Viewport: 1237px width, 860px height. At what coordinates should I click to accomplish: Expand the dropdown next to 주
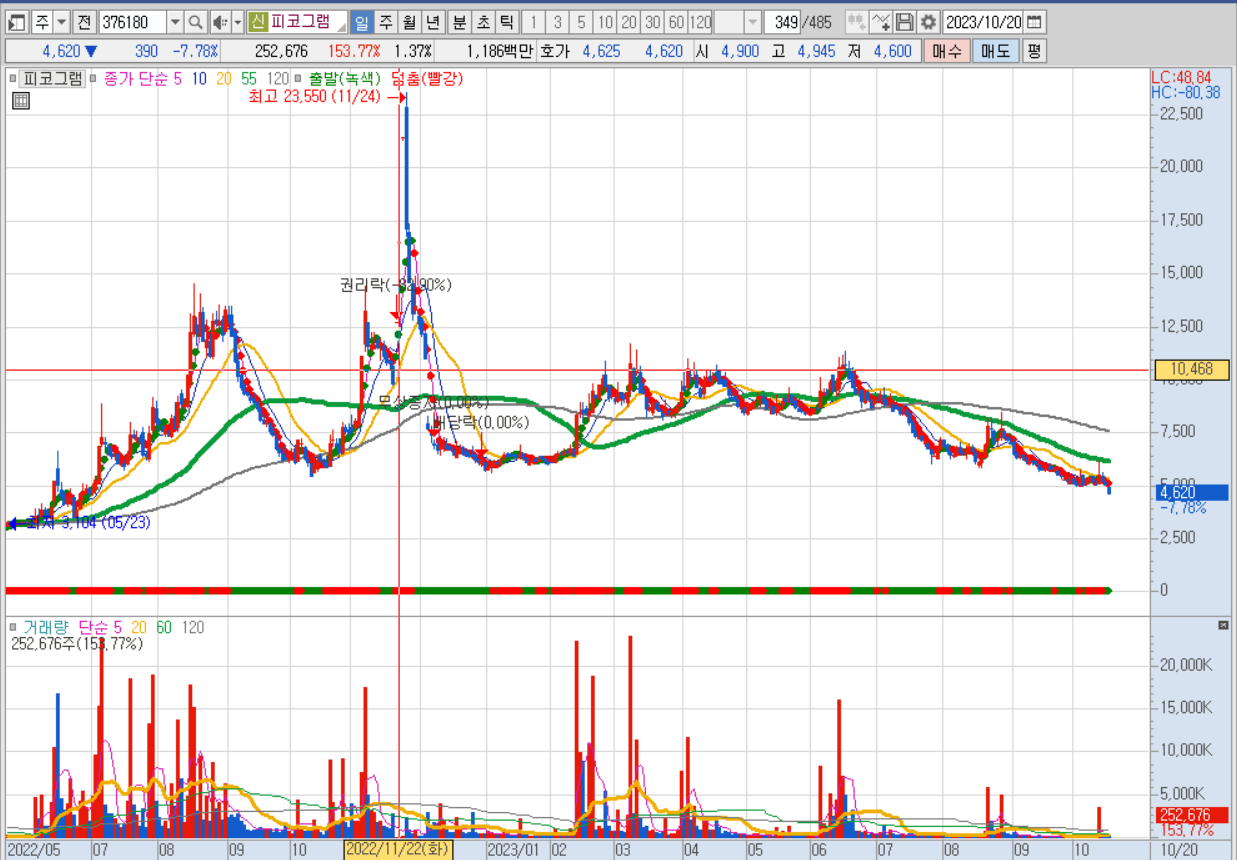tap(62, 22)
